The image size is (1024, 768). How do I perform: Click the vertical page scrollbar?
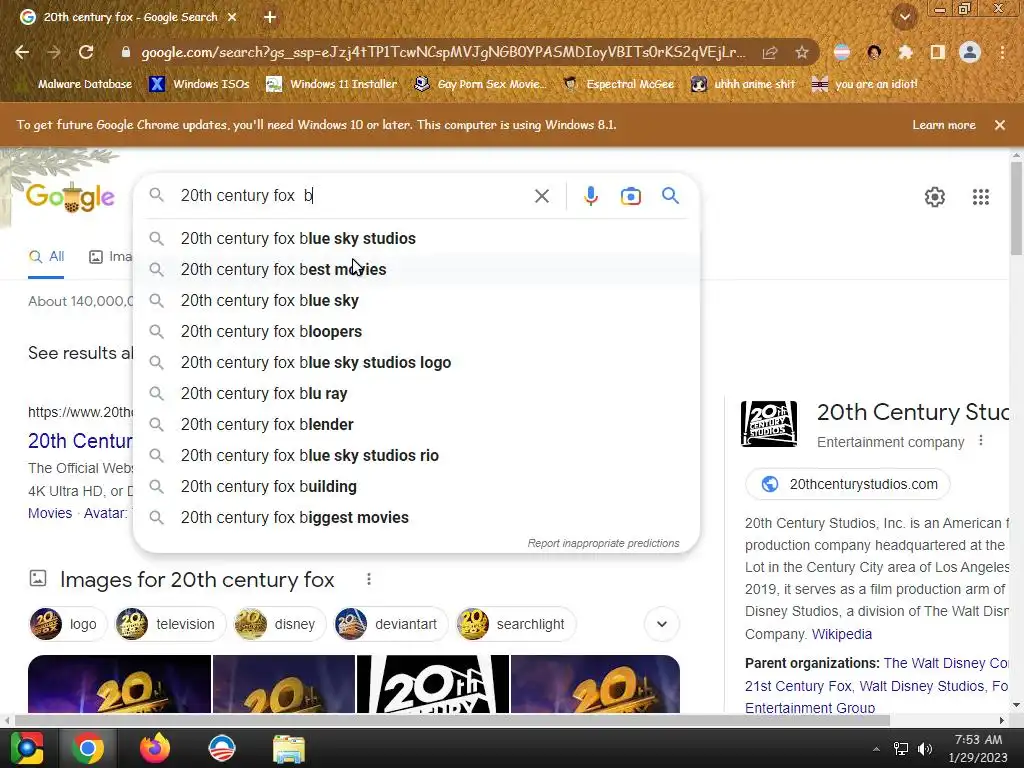(1016, 208)
